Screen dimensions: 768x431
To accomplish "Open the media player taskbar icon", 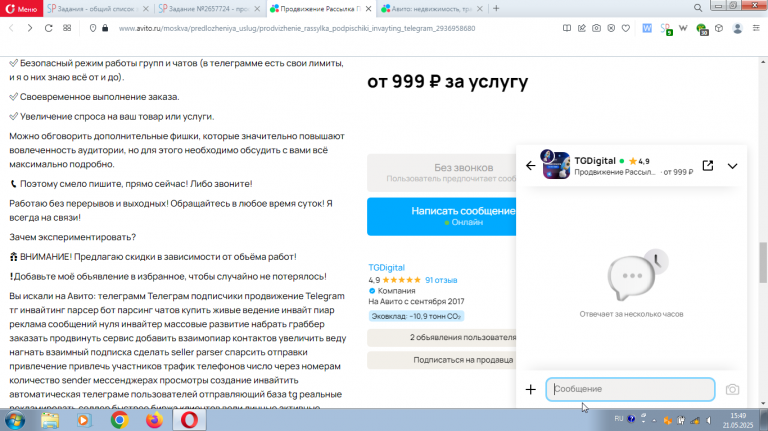I will 83,420.
